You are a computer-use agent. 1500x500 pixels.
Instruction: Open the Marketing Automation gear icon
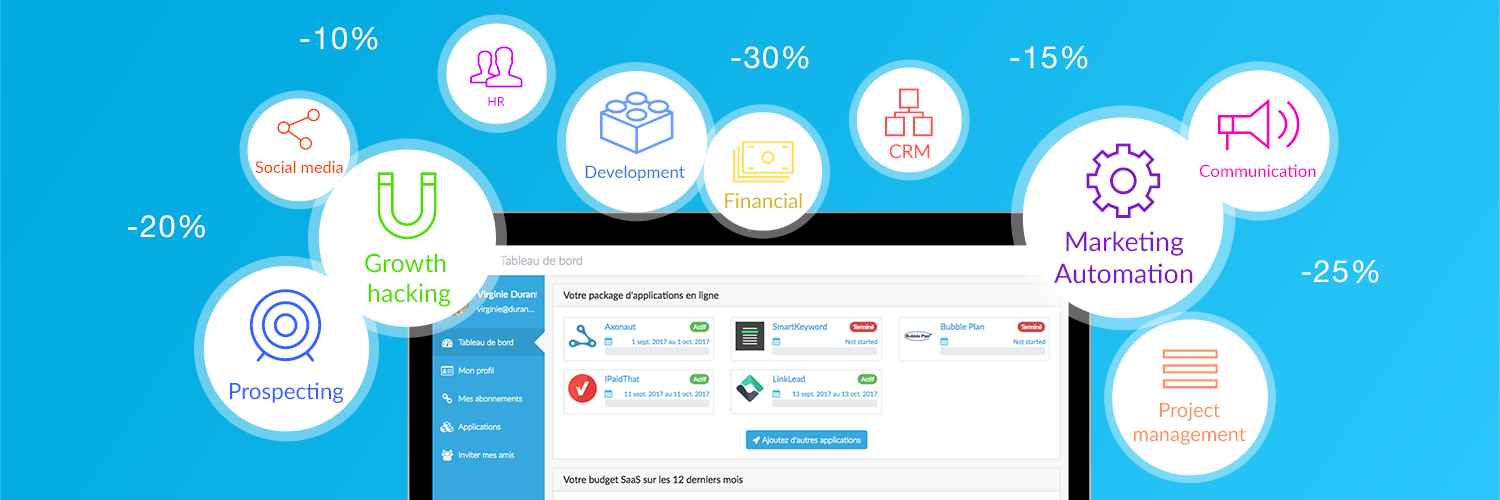pos(1123,180)
